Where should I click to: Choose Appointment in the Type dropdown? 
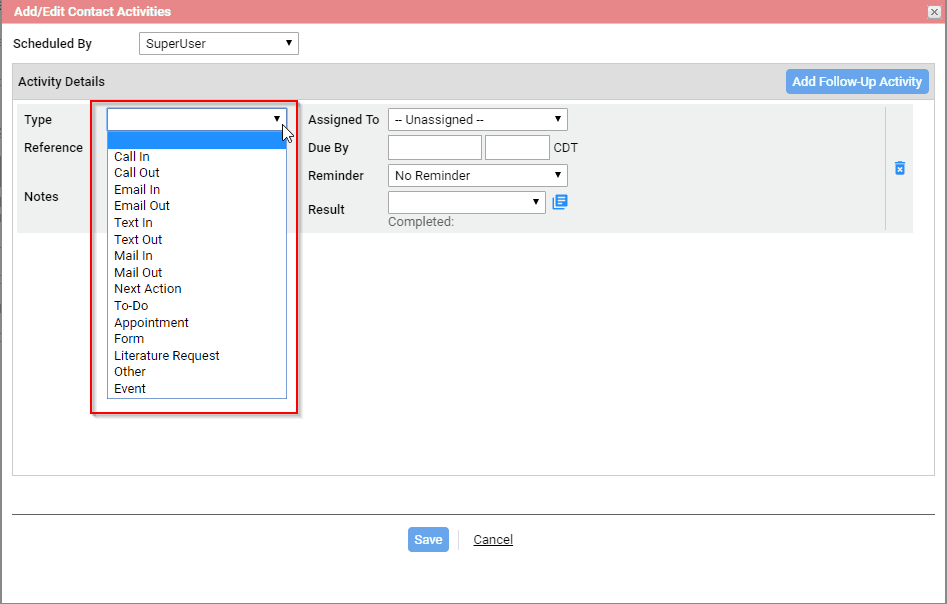pyautogui.click(x=197, y=323)
